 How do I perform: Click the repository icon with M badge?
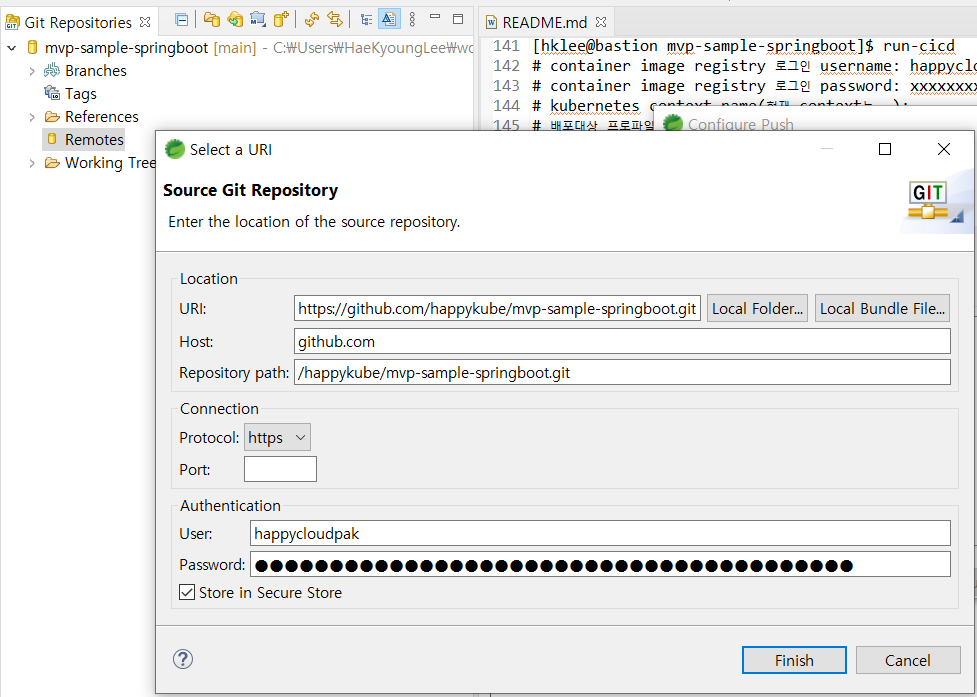(x=257, y=20)
